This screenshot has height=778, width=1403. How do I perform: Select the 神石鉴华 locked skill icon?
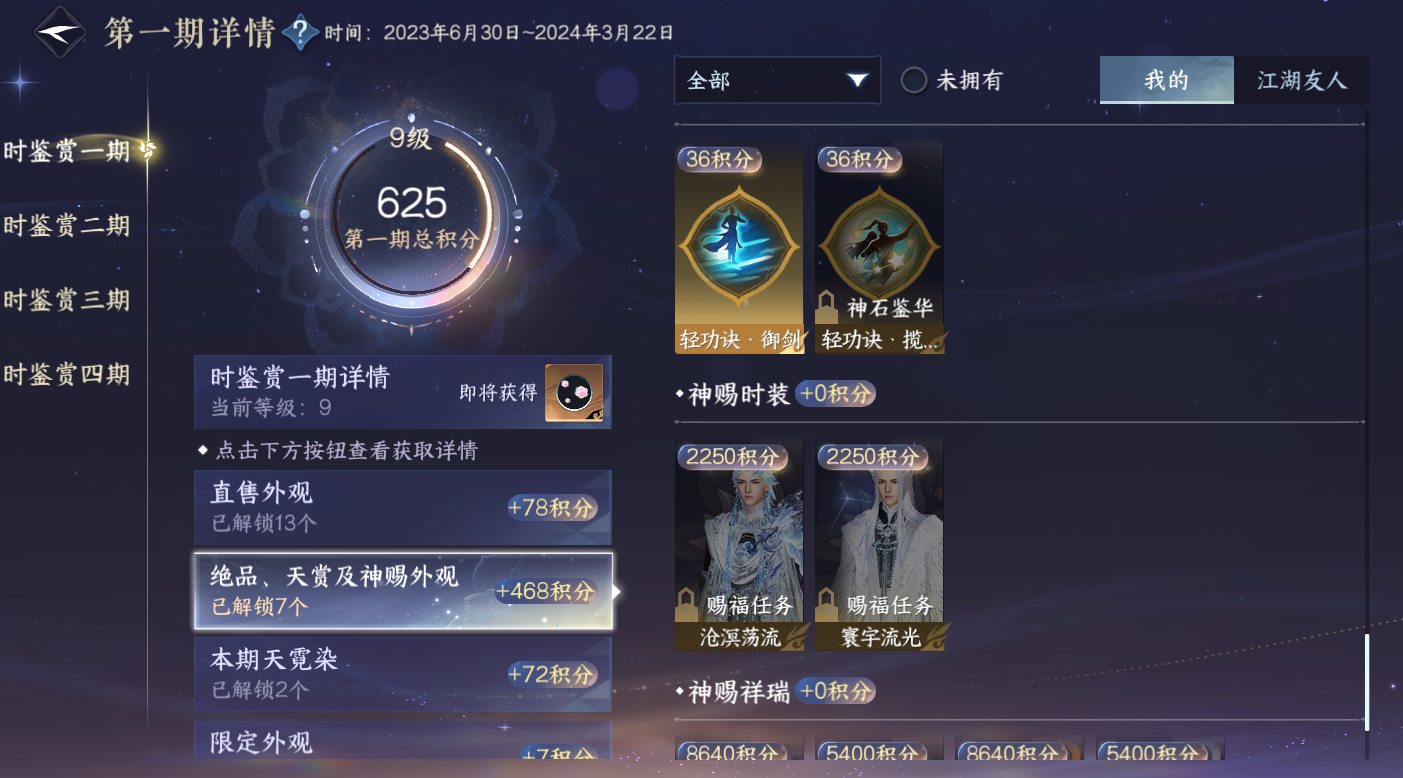(879, 247)
